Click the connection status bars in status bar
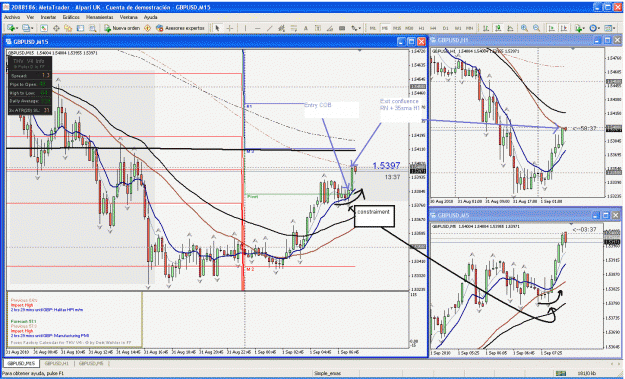Screen dimensions: 625x379 pyautogui.click(x=561, y=373)
